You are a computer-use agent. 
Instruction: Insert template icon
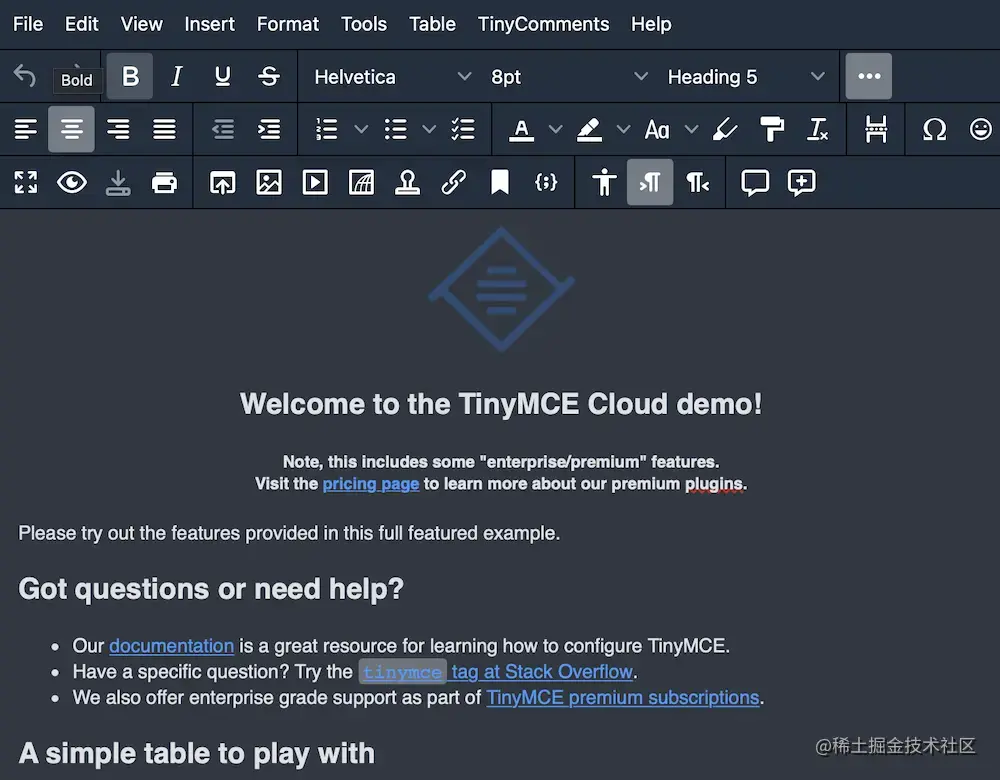click(362, 182)
